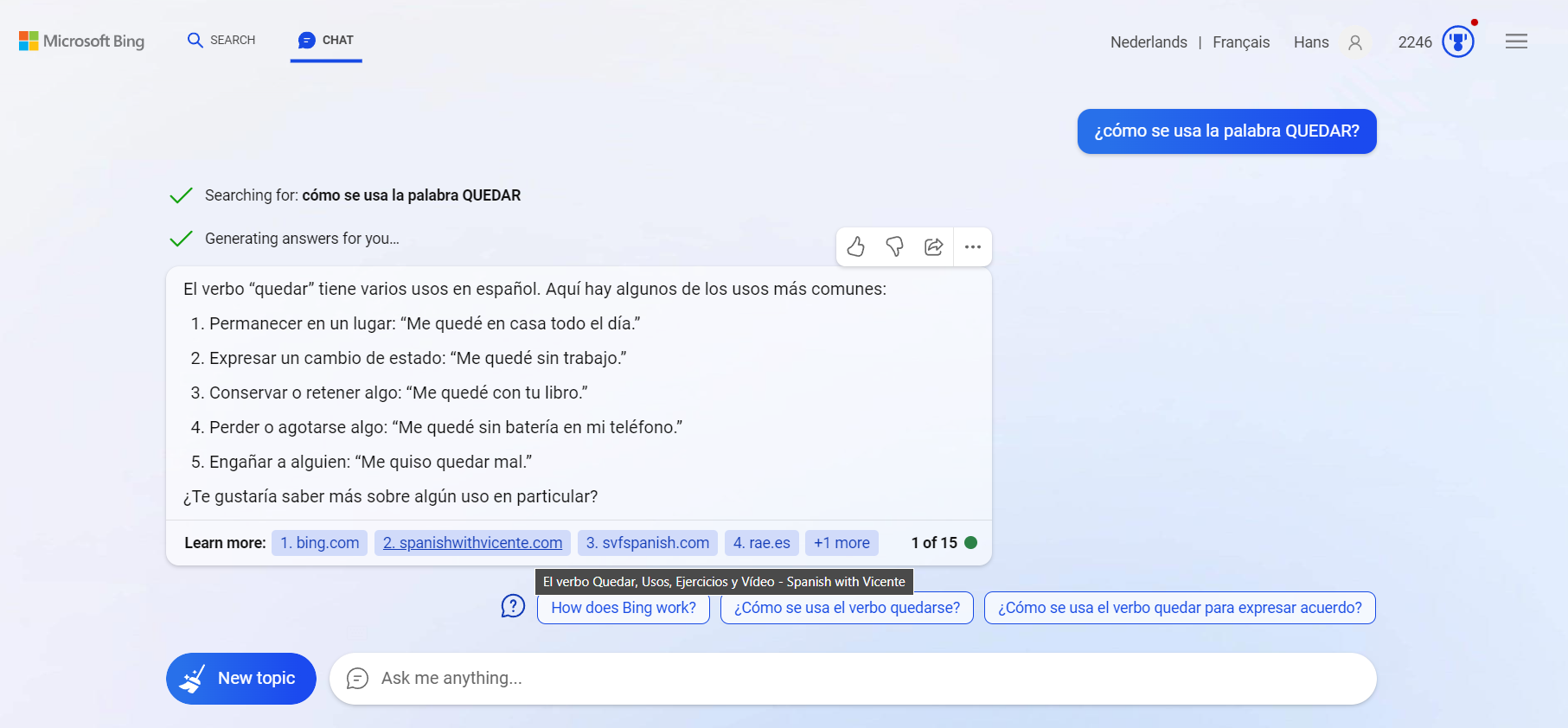This screenshot has width=1568, height=728.
Task: Click the Microsoft Rewards trophy icon
Action: [x=1457, y=42]
